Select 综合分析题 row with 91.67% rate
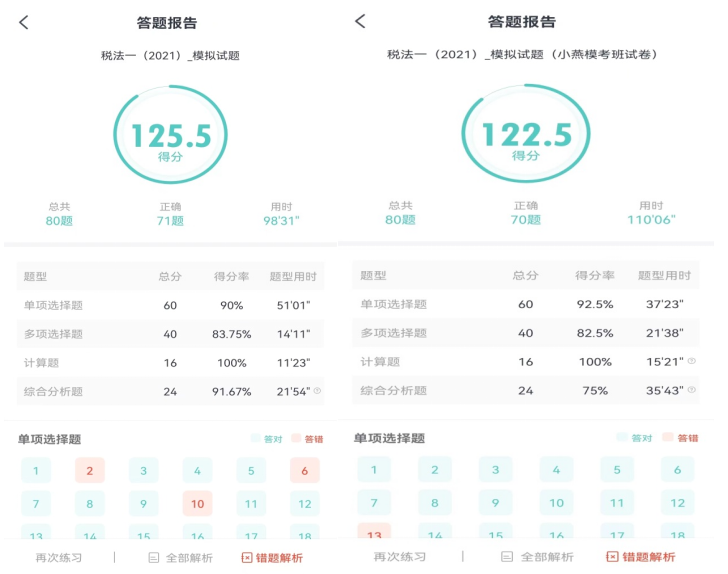 [x=170, y=391]
